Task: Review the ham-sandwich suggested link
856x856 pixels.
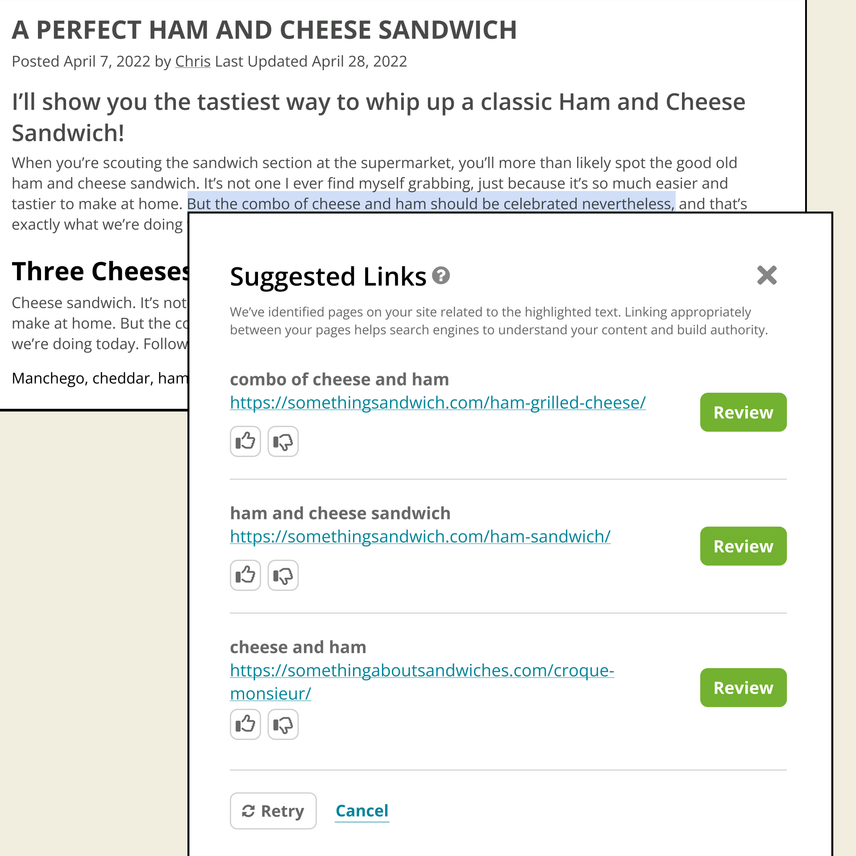Action: click(x=743, y=546)
